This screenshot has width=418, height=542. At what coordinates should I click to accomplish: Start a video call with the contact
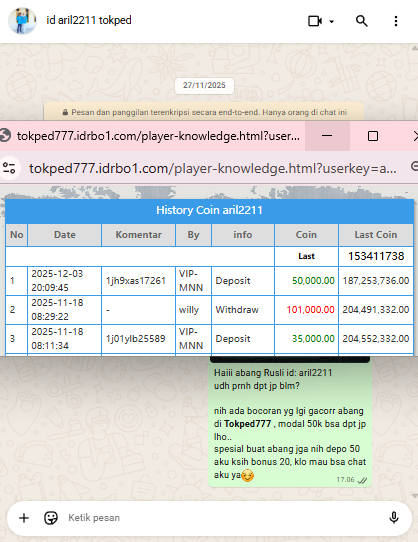(x=315, y=21)
